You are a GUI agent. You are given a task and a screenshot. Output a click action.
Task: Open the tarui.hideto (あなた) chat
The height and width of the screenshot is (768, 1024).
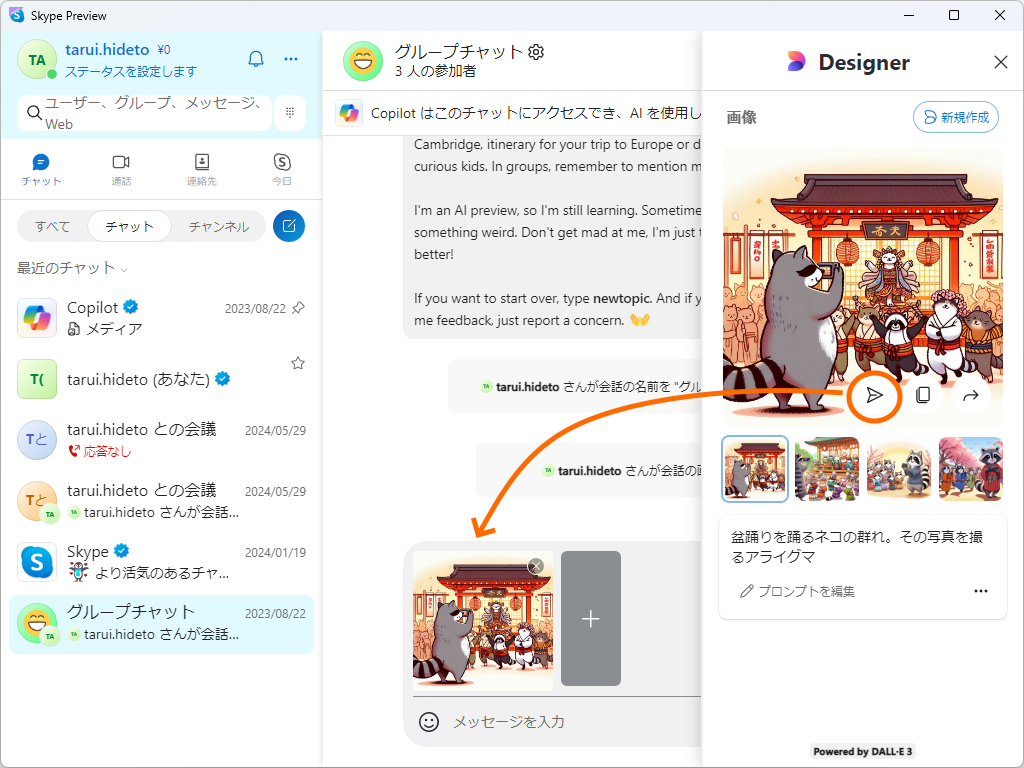pyautogui.click(x=161, y=379)
